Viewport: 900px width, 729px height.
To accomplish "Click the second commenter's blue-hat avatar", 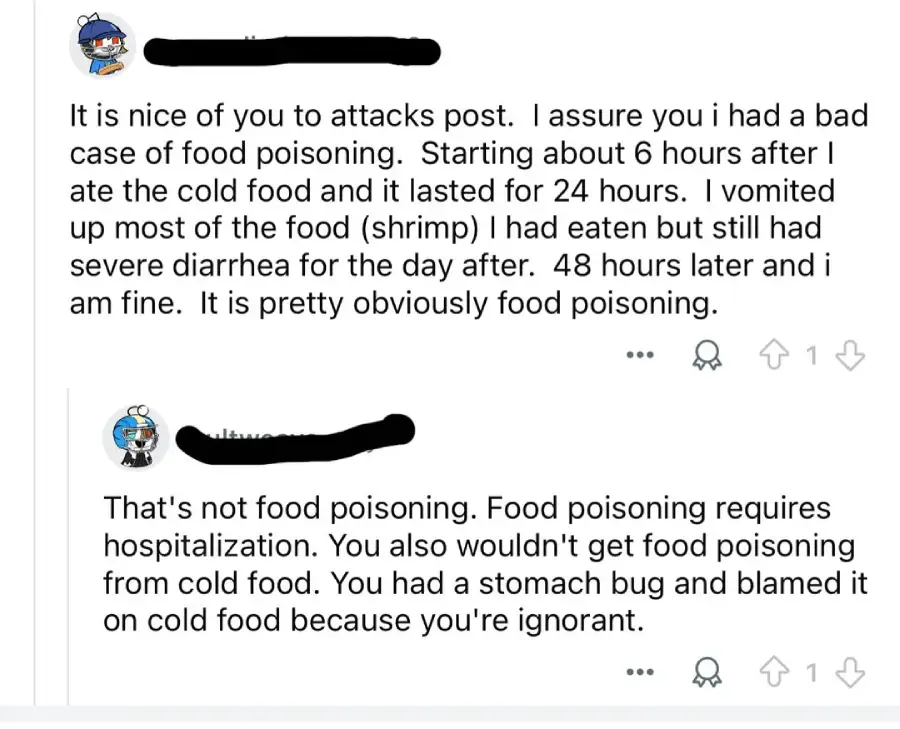I will [x=135, y=437].
